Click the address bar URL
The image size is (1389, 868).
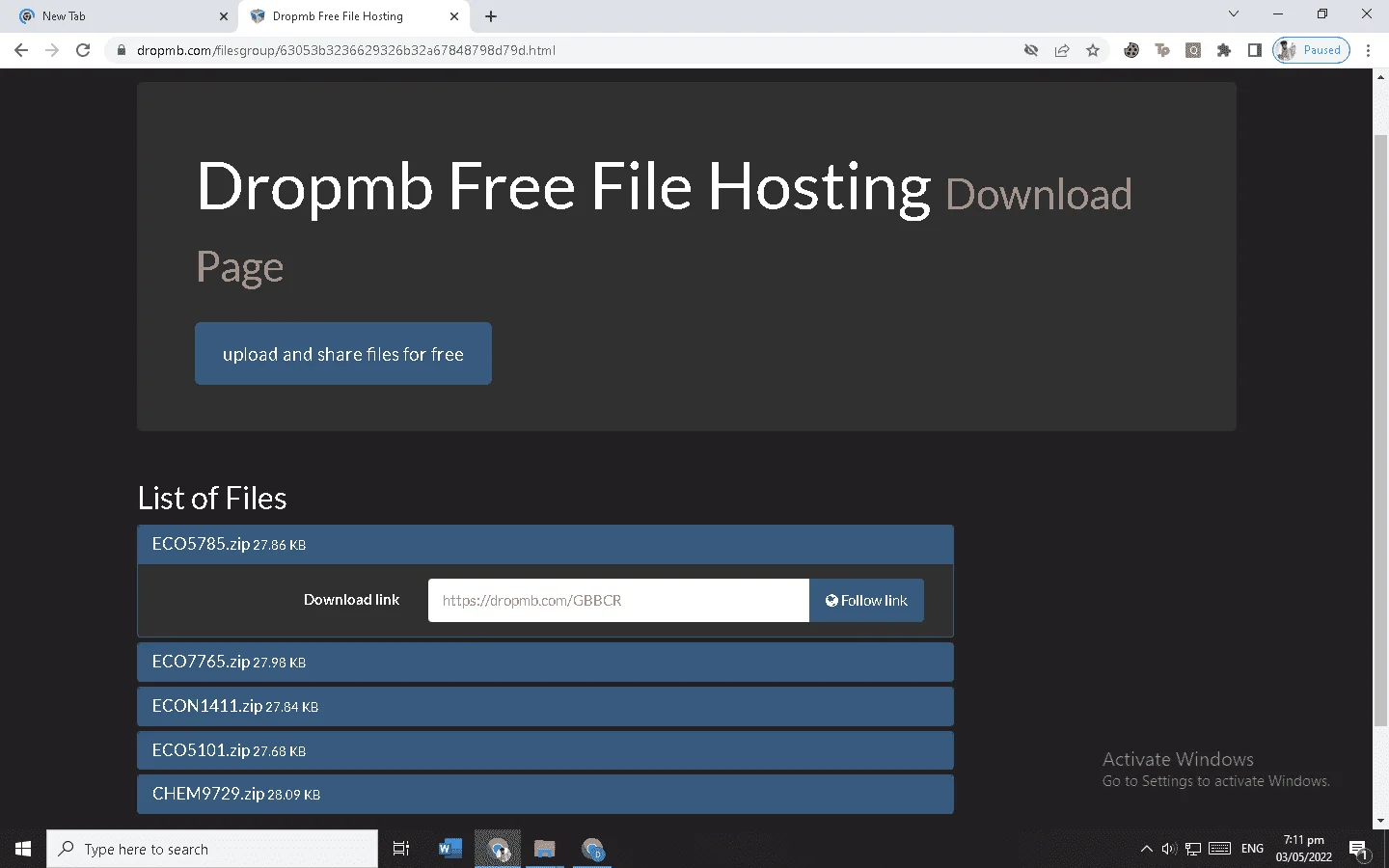(346, 50)
